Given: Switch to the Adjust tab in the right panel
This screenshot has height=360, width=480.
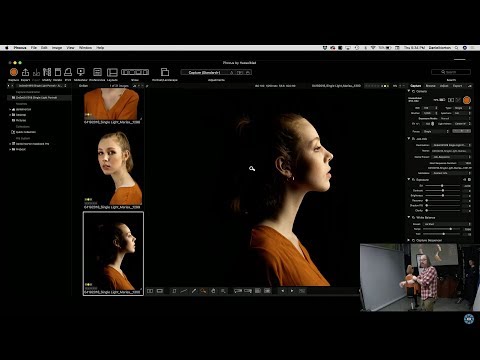Looking at the screenshot, I should pyautogui.click(x=444, y=86).
